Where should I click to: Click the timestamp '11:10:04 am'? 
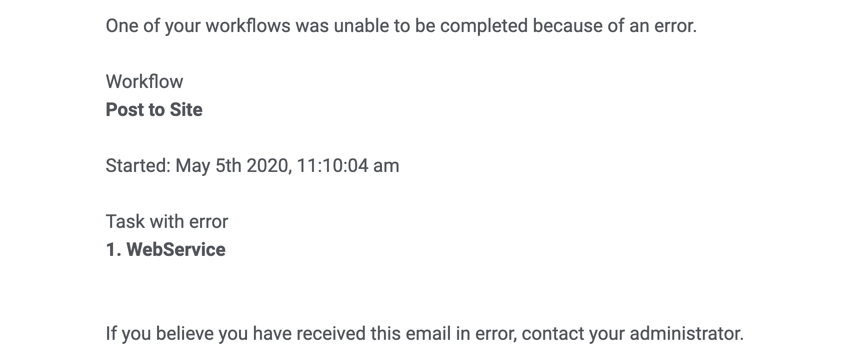[x=348, y=165]
